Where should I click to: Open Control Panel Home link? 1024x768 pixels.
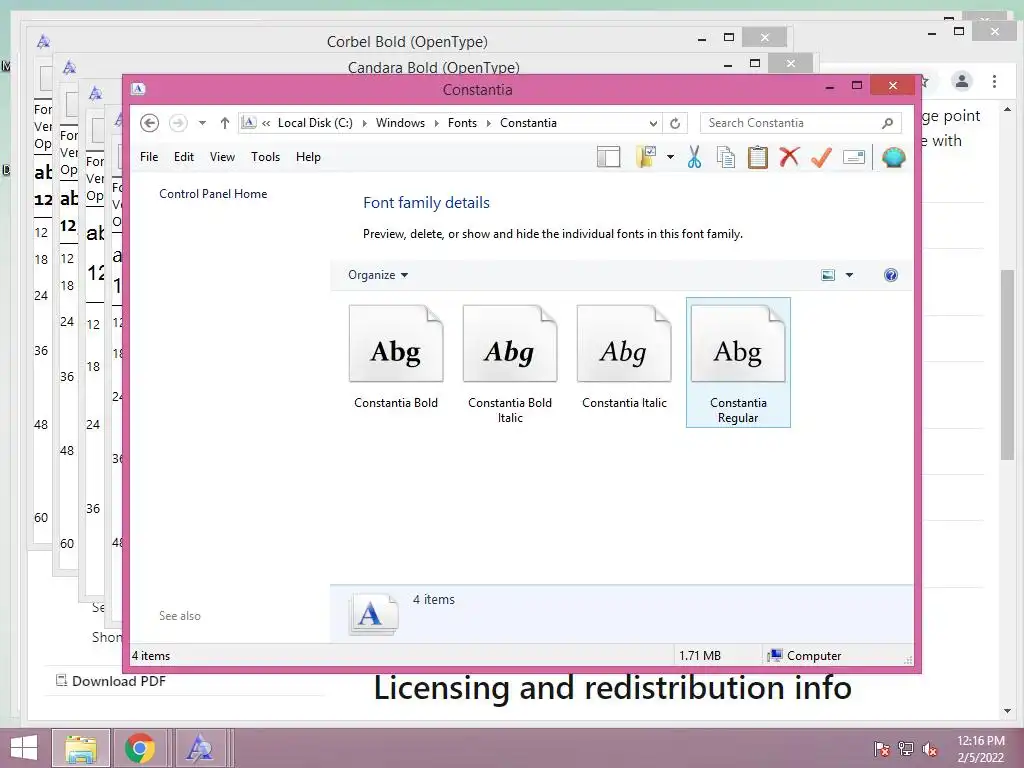pos(213,194)
